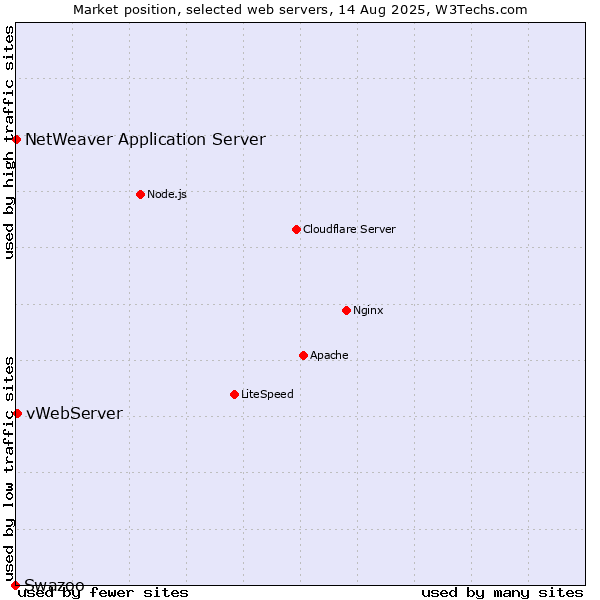Click the vWebServer red data point
600x600 pixels.
pos(17,413)
